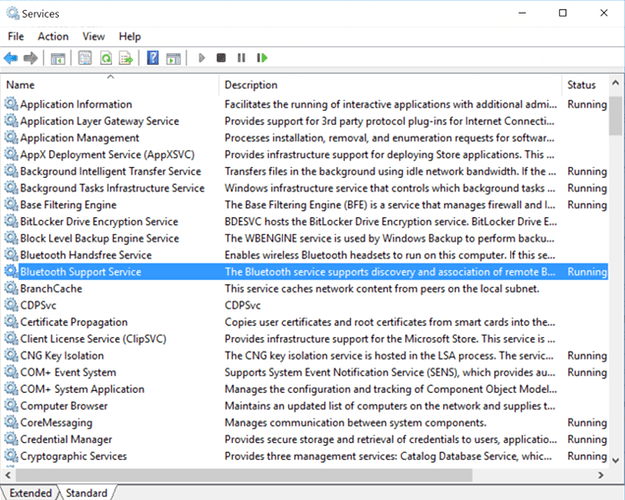Click the Services title bar icon
The height and width of the screenshot is (500, 625).
click(12, 13)
